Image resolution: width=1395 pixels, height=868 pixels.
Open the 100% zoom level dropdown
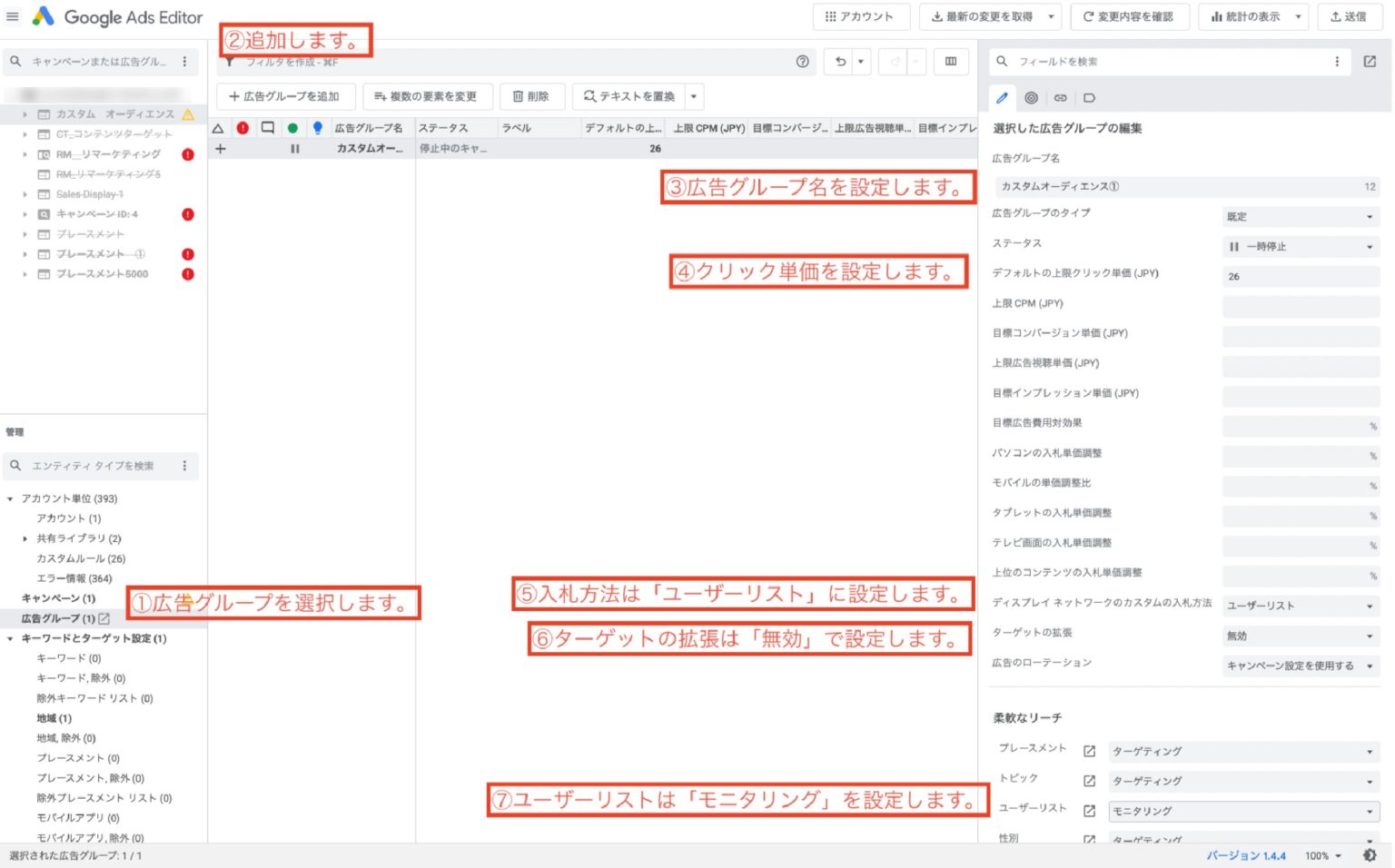pos(1323,856)
